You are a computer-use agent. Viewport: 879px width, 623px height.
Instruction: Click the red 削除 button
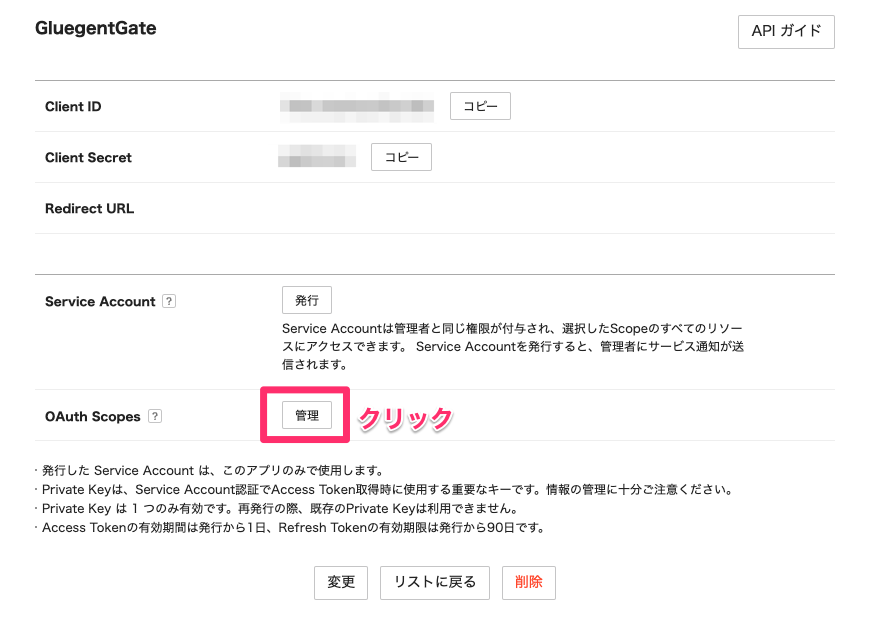tap(529, 583)
